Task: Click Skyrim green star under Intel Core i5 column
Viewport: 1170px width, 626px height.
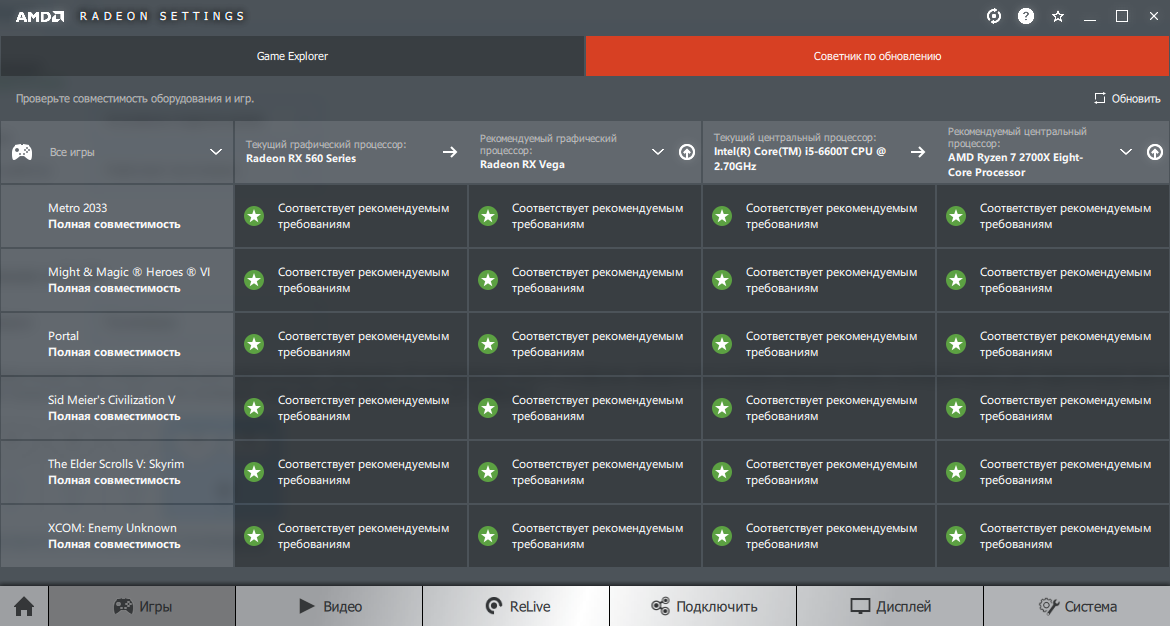Action: (x=722, y=472)
